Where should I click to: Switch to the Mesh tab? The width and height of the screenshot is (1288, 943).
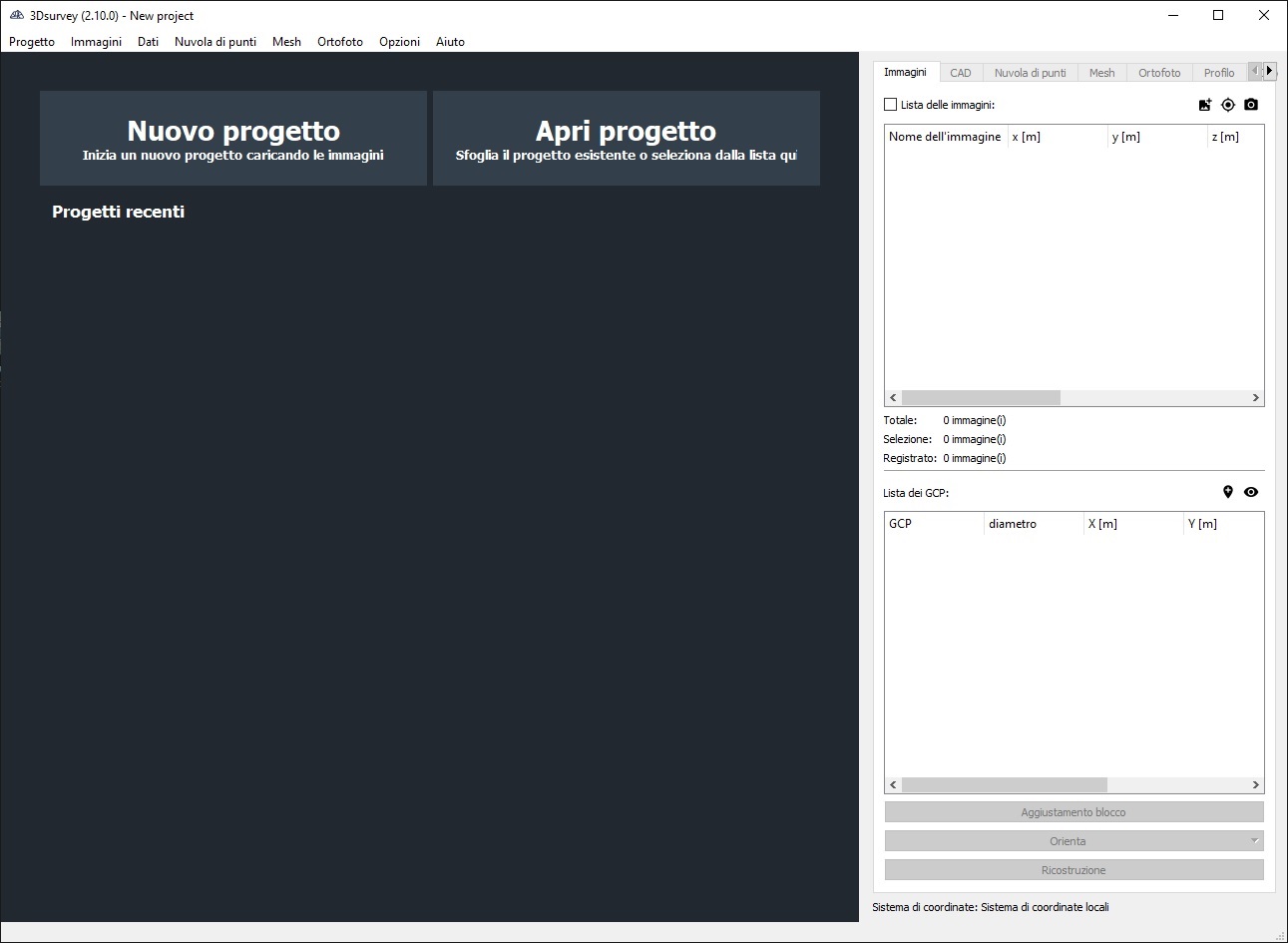[1101, 73]
